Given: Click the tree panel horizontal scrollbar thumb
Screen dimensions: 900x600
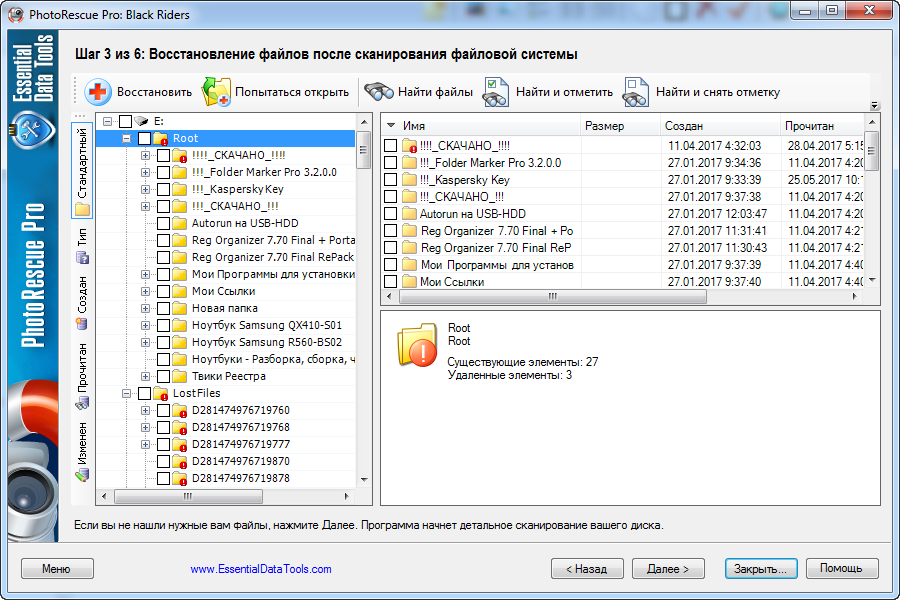Looking at the screenshot, I should [x=188, y=496].
